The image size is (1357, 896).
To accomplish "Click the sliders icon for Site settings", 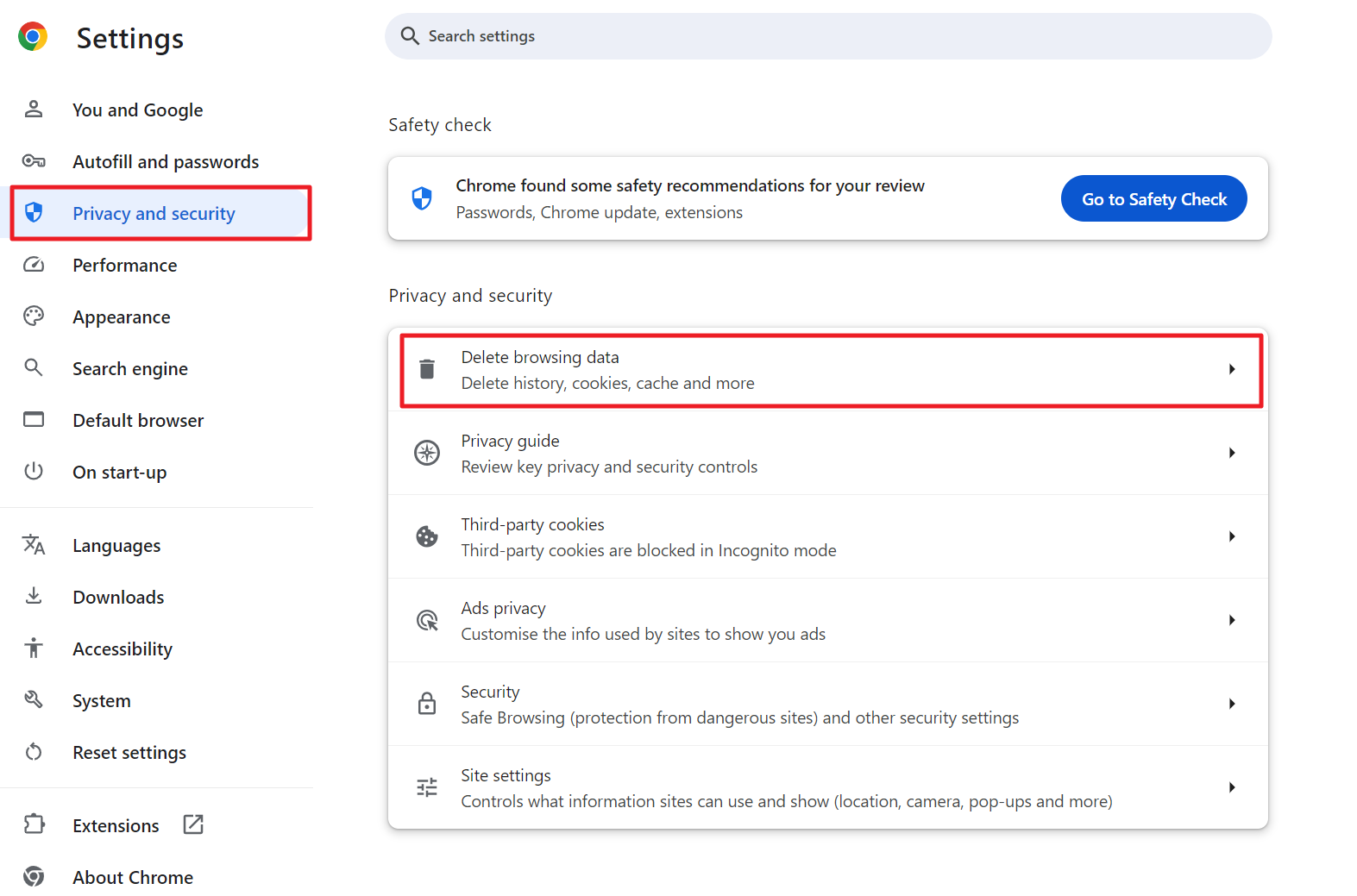I will (x=427, y=787).
